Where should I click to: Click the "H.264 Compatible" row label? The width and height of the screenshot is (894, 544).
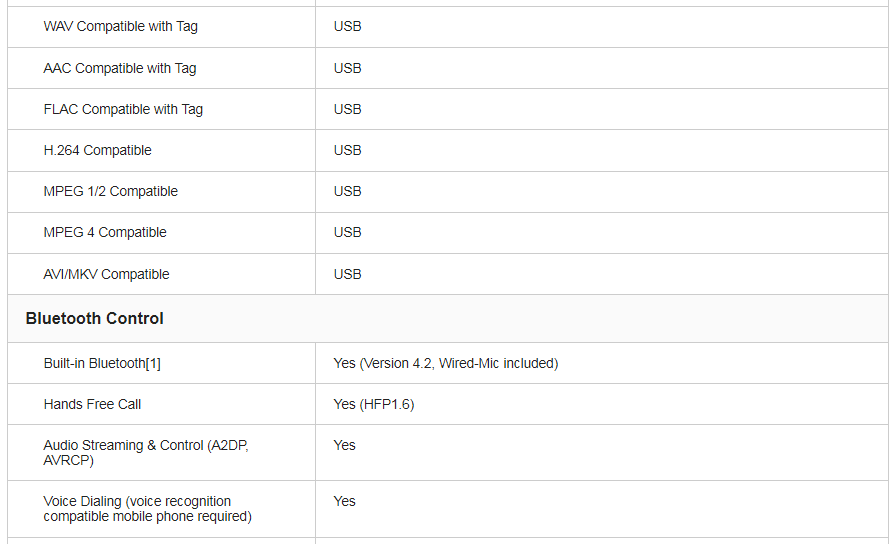click(x=97, y=150)
